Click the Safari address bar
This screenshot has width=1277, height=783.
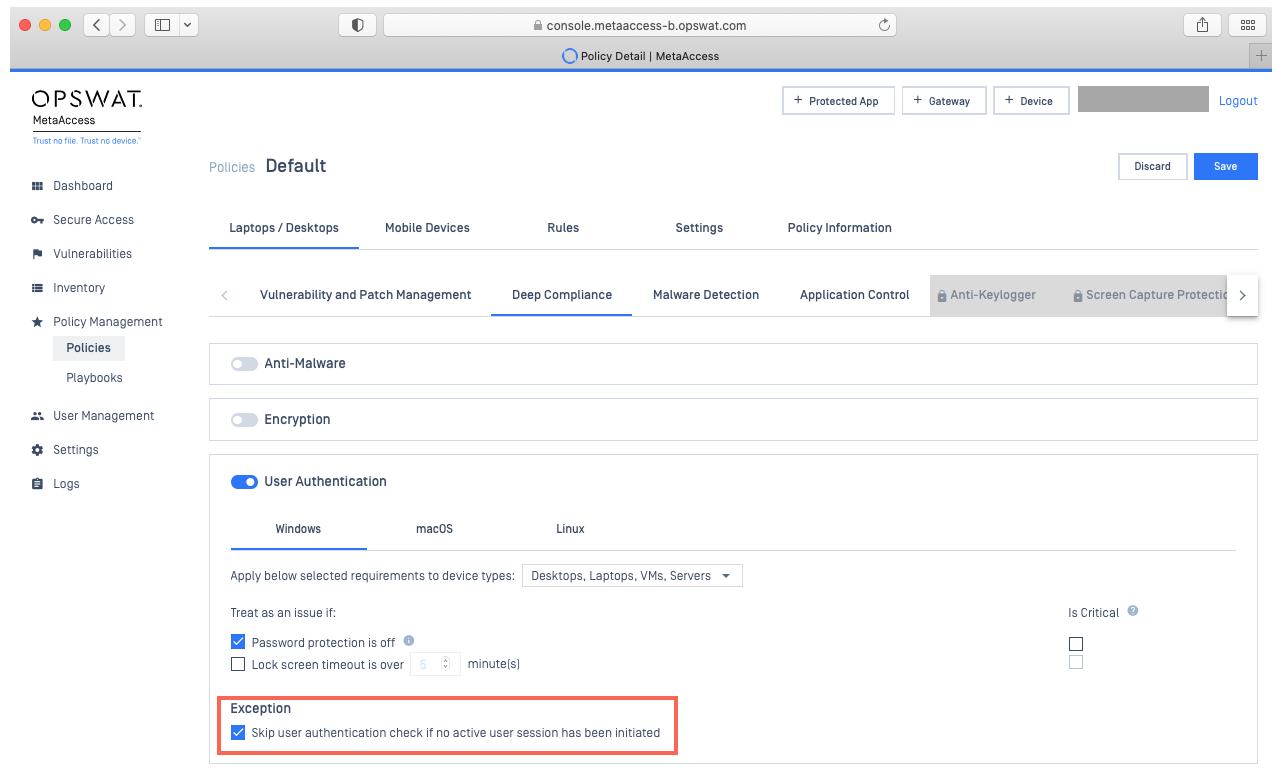coord(640,25)
